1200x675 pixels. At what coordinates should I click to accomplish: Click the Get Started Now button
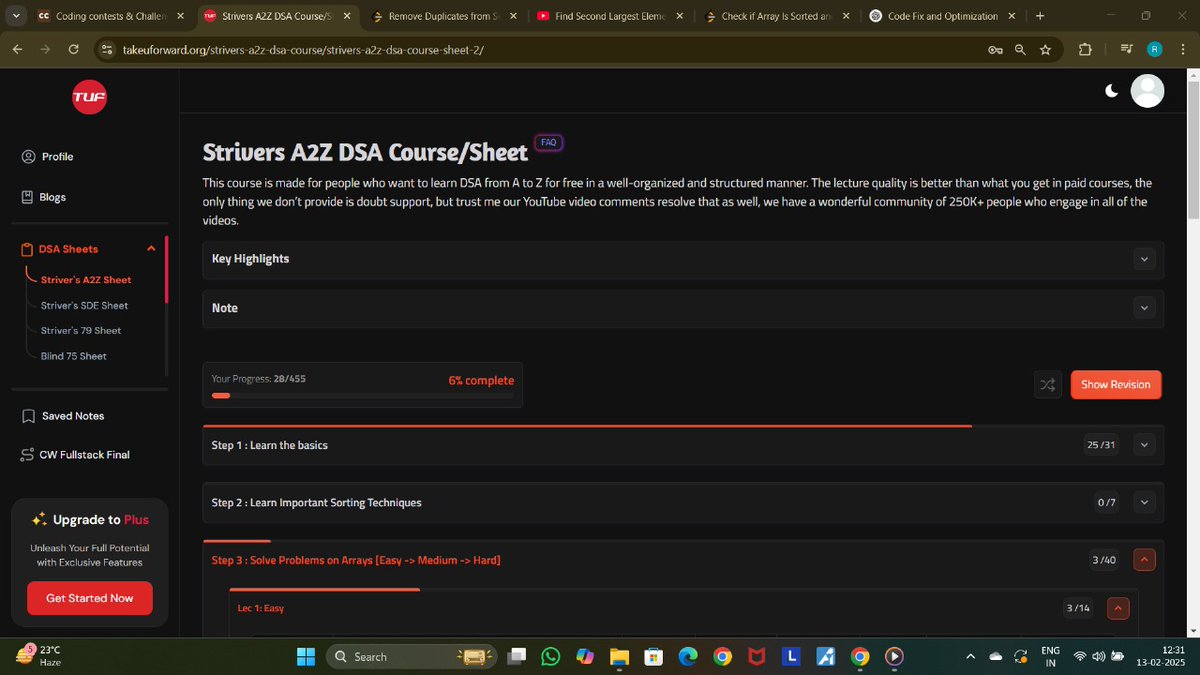[x=89, y=598]
